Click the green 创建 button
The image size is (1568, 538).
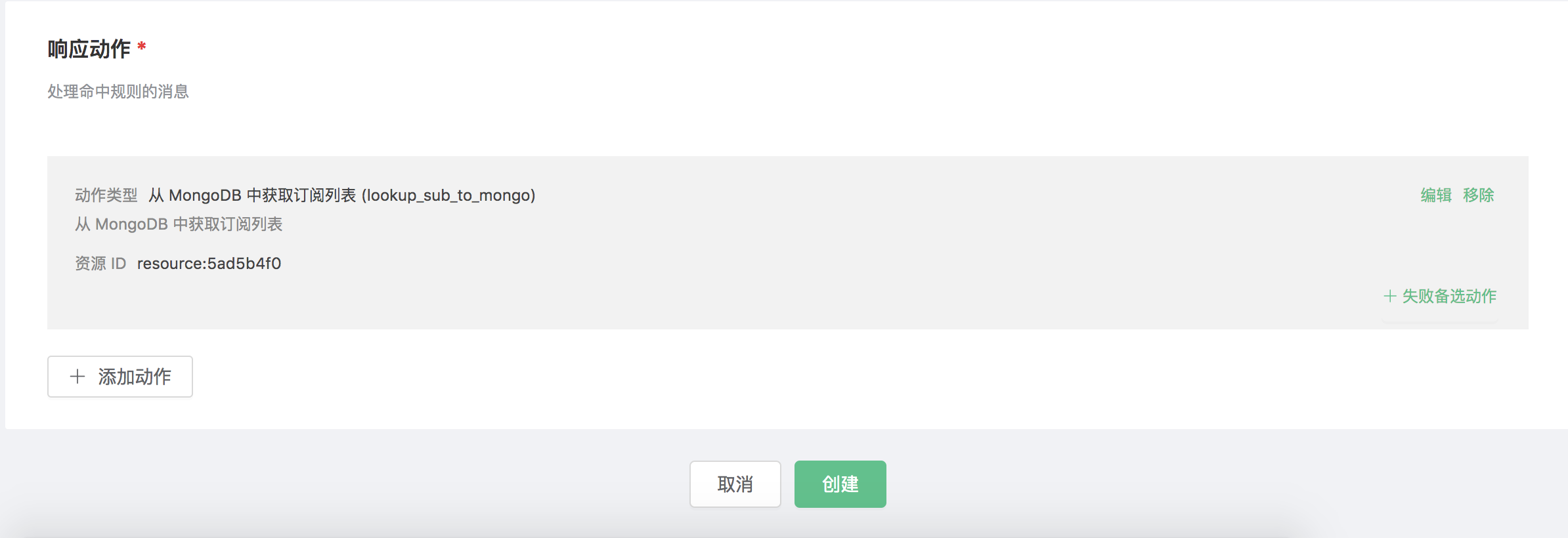840,484
